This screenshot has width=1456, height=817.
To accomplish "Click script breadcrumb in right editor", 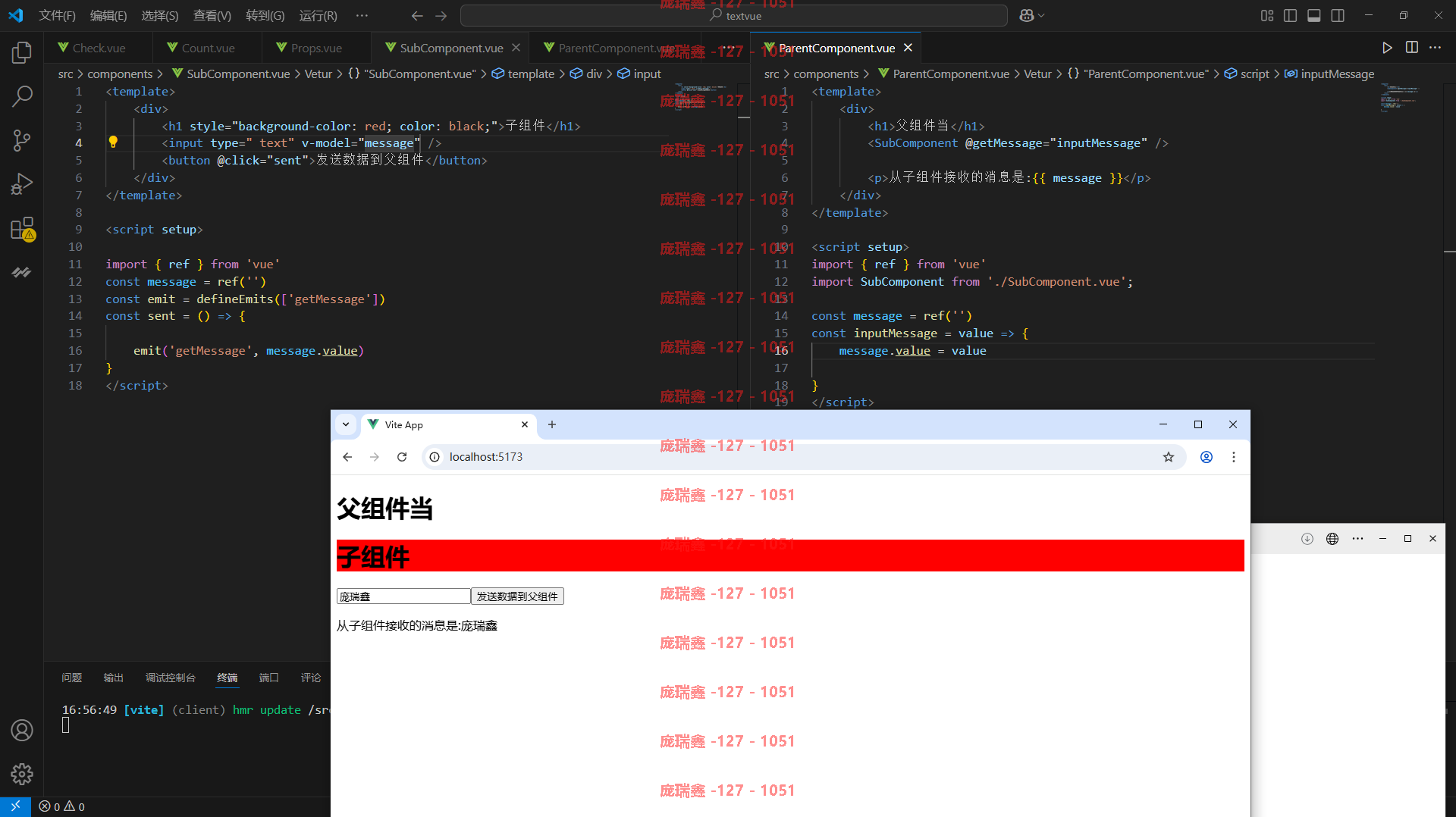I will [x=1247, y=74].
